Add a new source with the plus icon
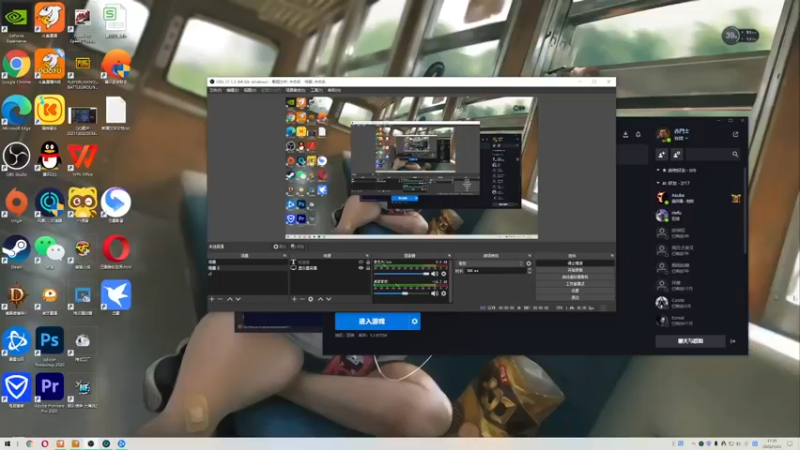The image size is (800, 450). pyautogui.click(x=294, y=299)
